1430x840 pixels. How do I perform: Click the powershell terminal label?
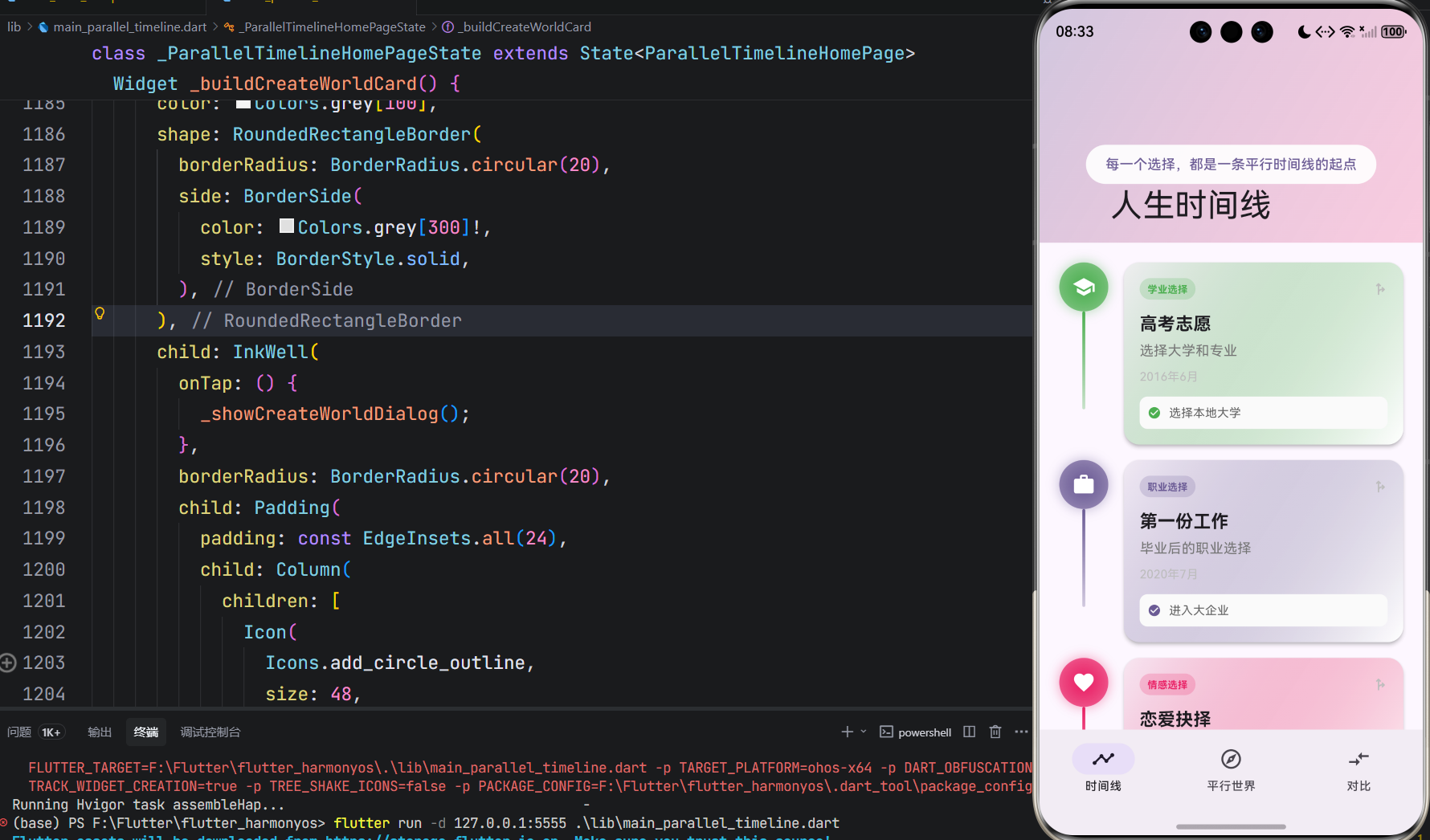[x=925, y=732]
